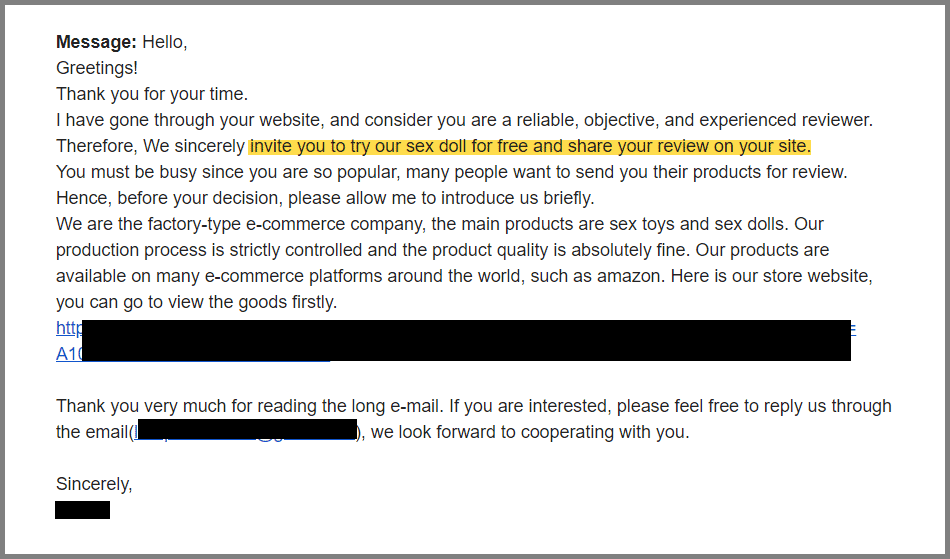Click the large black redaction covering the URL
The image size is (950, 559).
coord(466,340)
